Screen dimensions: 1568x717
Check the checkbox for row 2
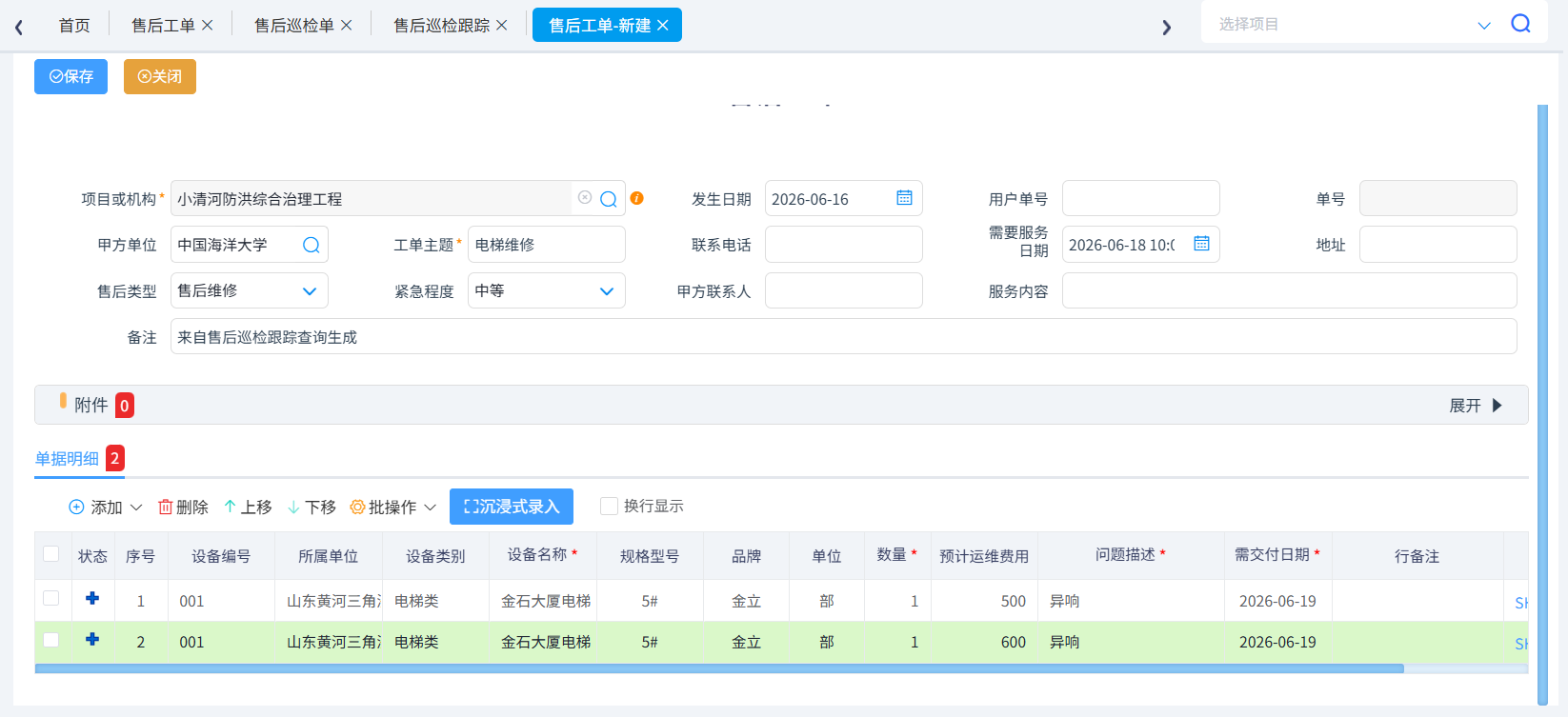51,640
